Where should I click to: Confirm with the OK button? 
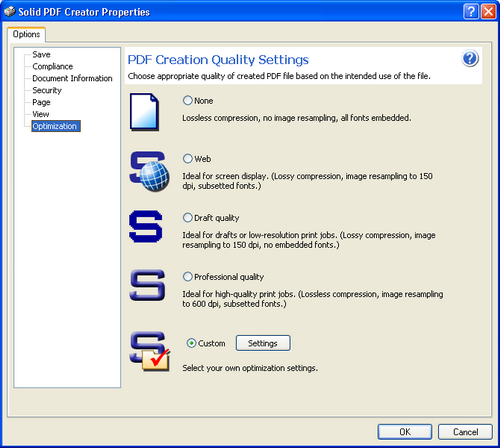pyautogui.click(x=405, y=432)
